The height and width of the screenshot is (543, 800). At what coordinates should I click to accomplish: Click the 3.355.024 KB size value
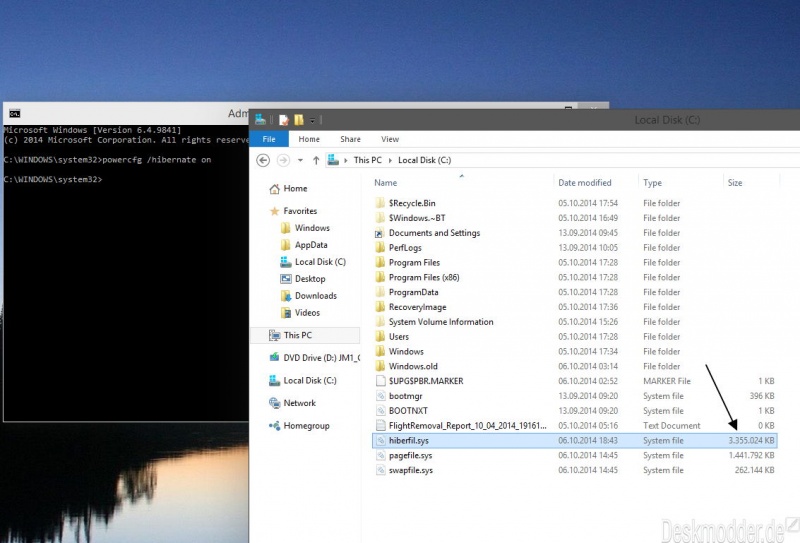751,440
